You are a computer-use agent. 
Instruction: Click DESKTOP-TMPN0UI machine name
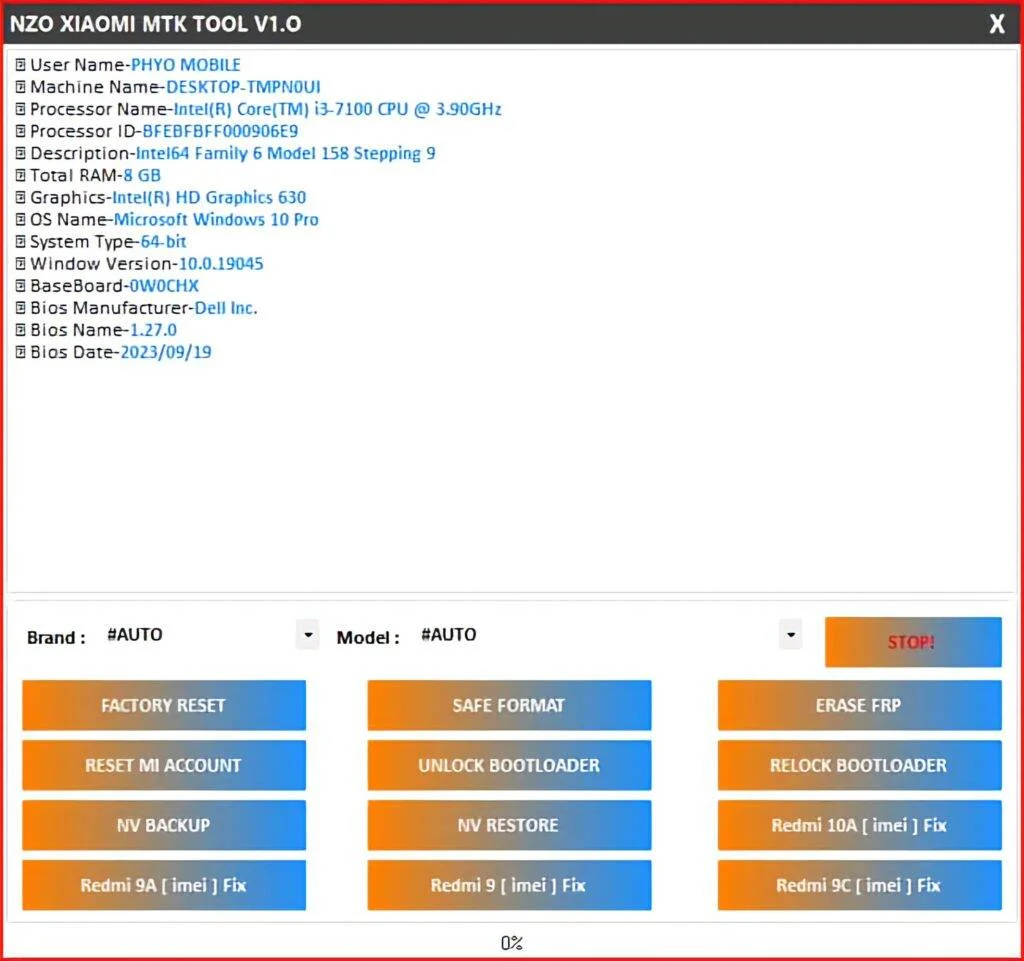point(243,87)
